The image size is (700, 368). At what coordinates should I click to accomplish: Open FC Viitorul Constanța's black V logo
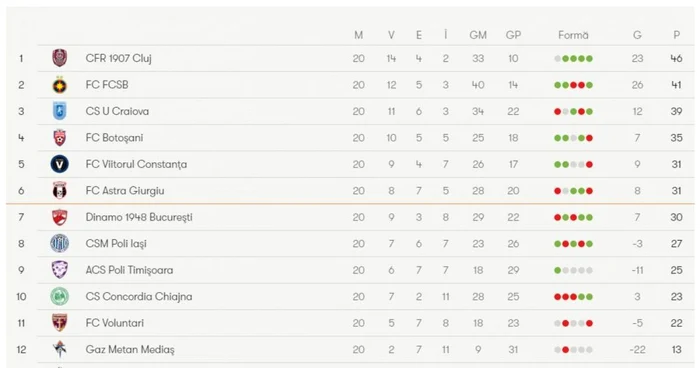click(x=59, y=164)
